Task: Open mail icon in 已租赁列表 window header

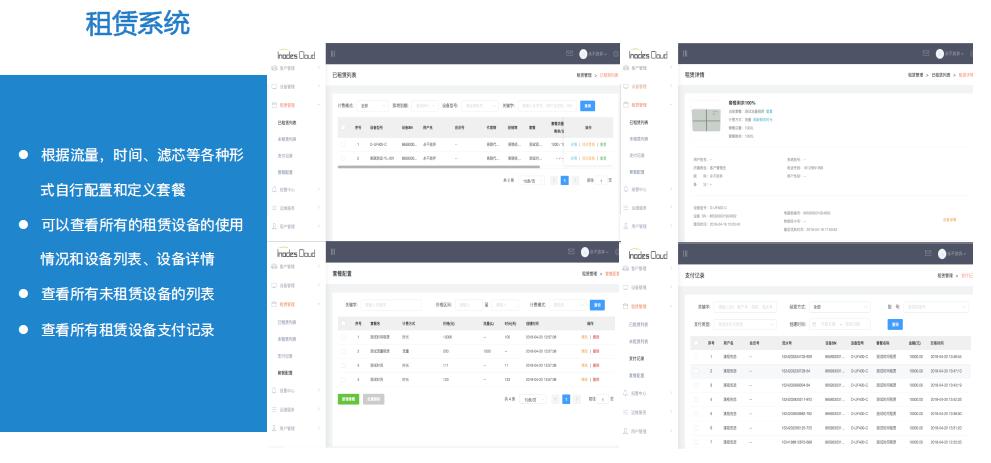Action: pyautogui.click(x=569, y=53)
